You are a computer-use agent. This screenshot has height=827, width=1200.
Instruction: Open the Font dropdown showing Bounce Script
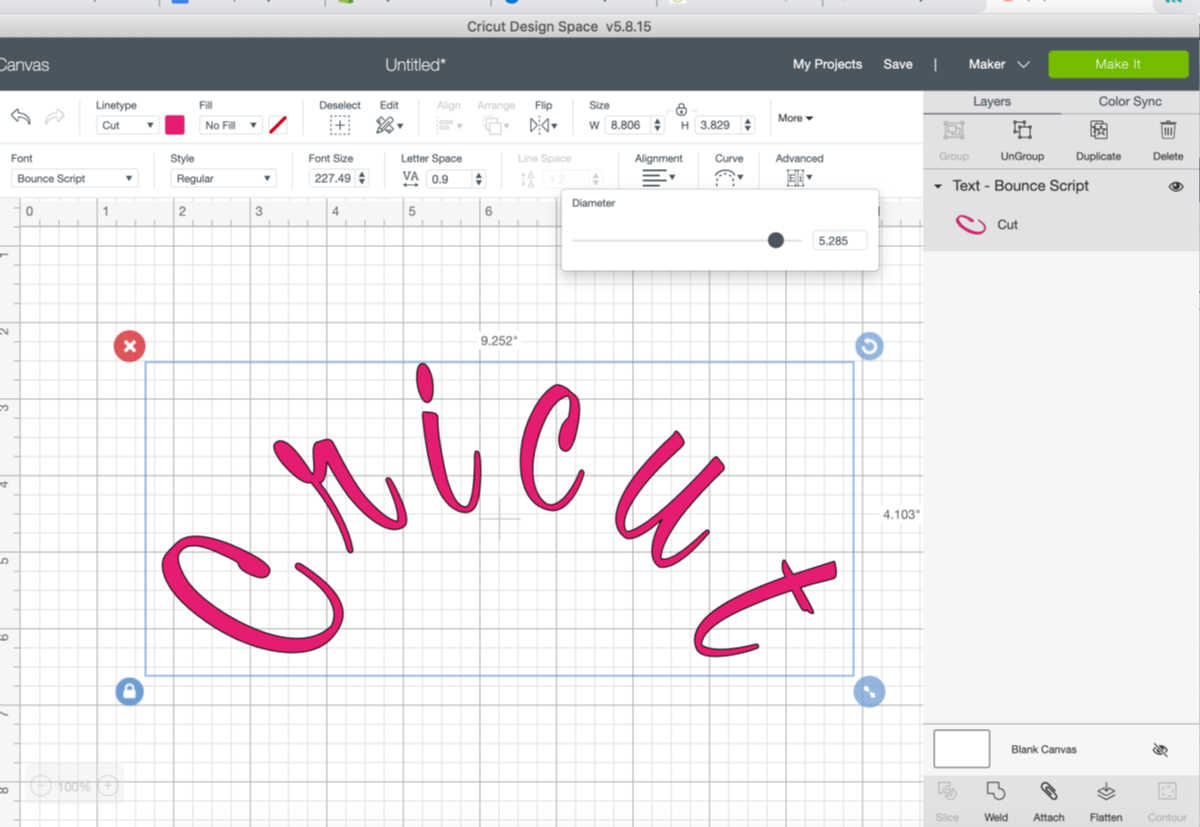pos(74,177)
